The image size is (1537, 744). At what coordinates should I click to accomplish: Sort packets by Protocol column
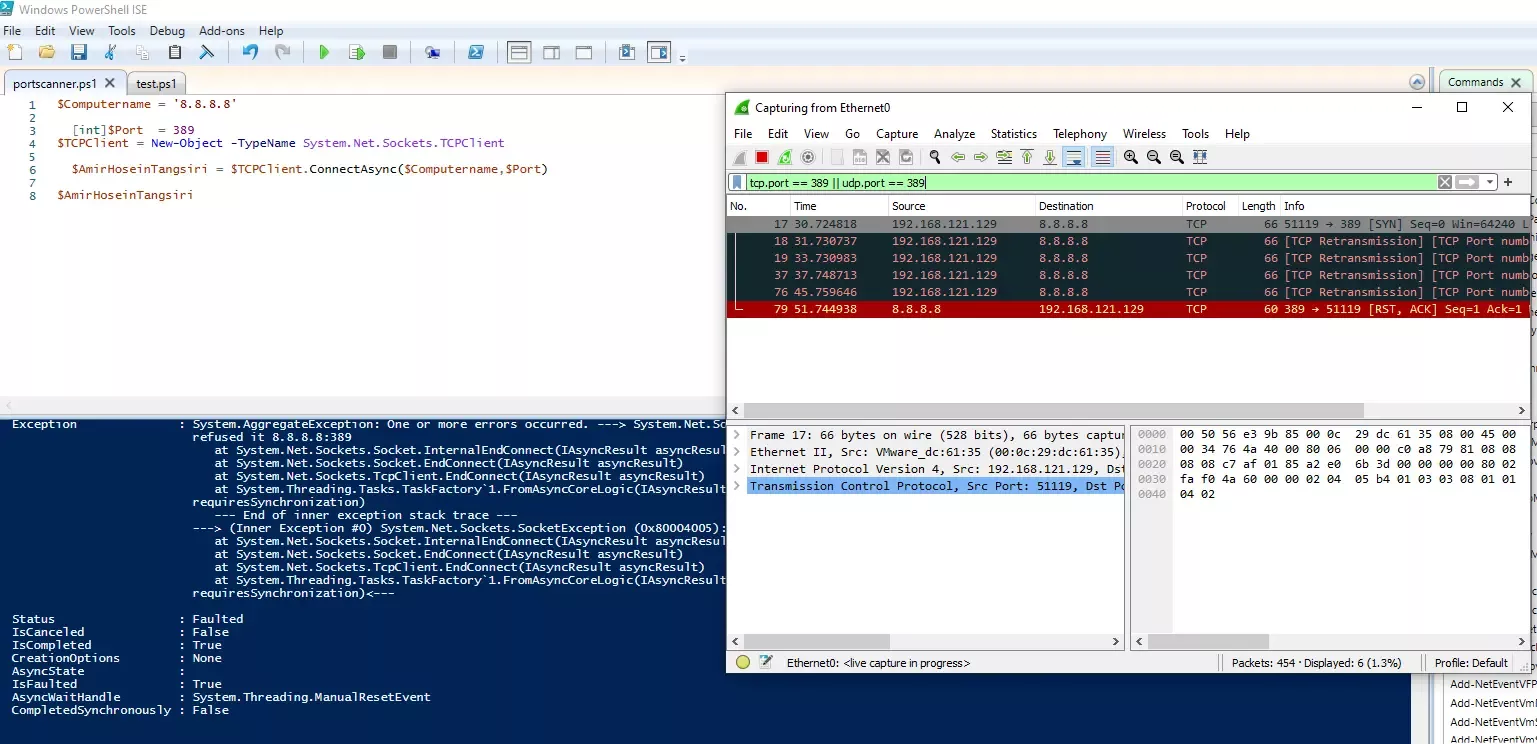pos(1209,206)
